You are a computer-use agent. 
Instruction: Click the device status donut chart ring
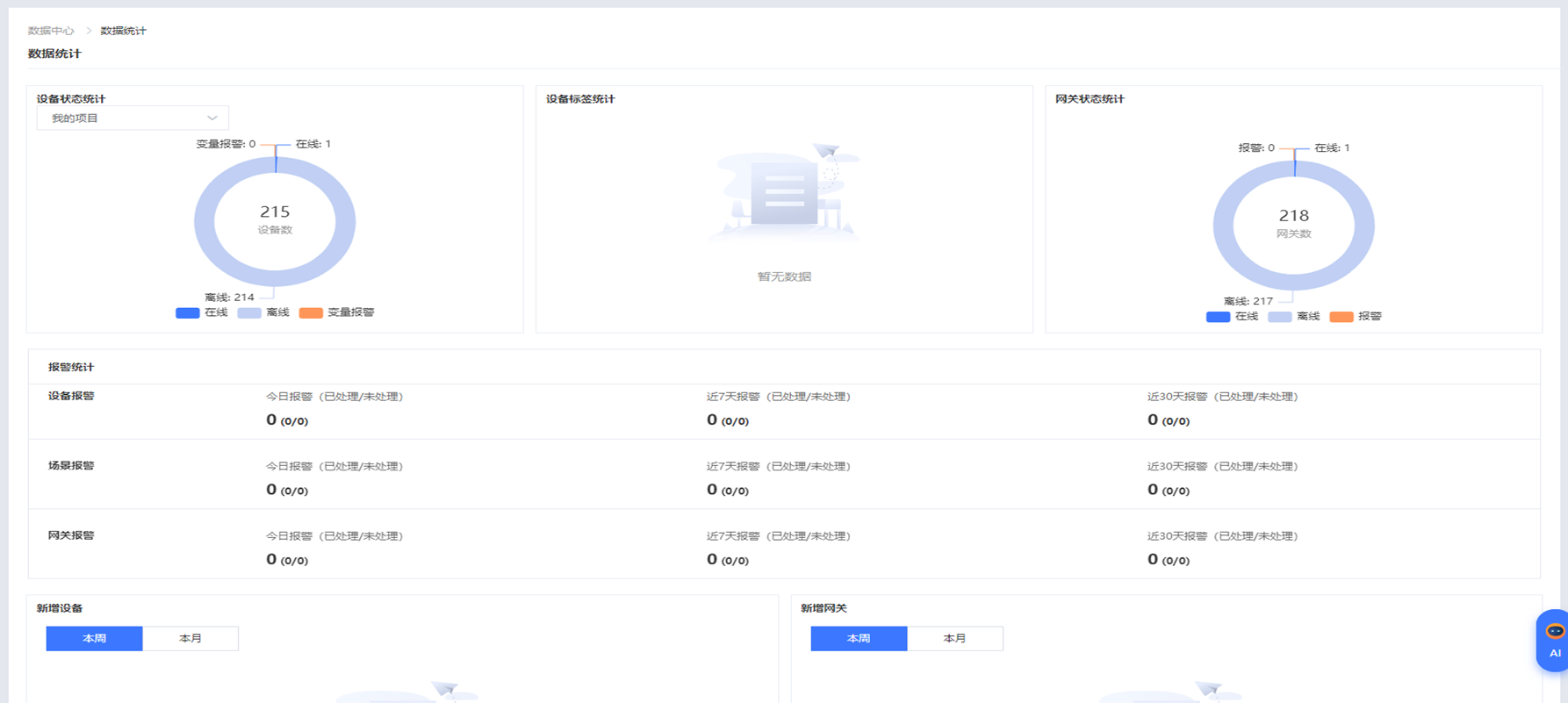(x=204, y=222)
